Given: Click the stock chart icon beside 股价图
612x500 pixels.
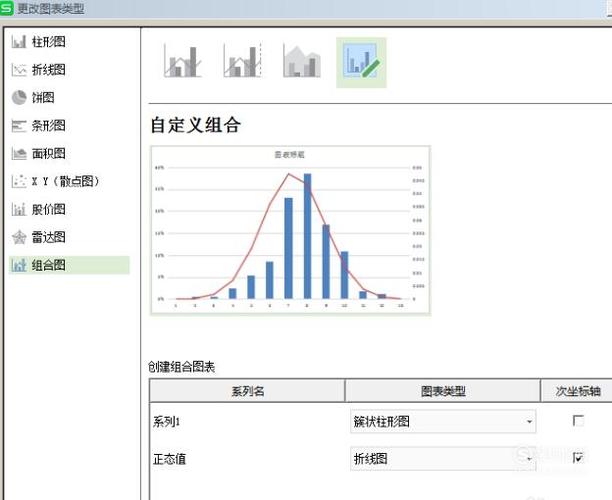Looking at the screenshot, I should (x=19, y=209).
